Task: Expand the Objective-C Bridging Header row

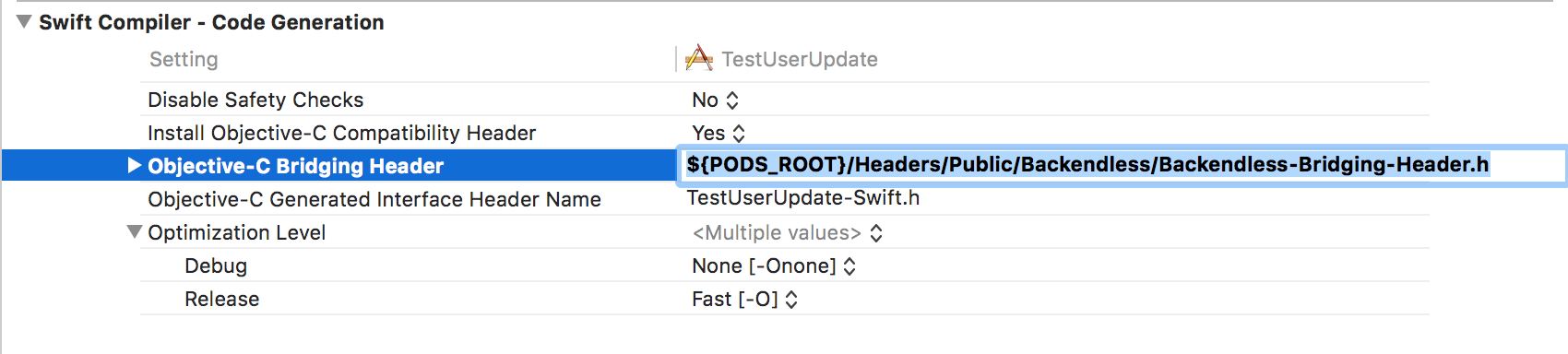Action: coord(134,165)
